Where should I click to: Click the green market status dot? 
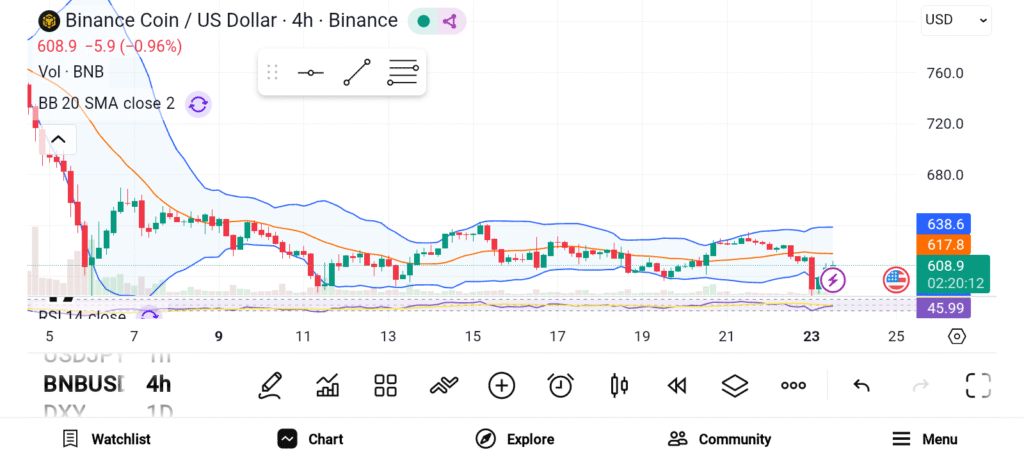[x=424, y=21]
